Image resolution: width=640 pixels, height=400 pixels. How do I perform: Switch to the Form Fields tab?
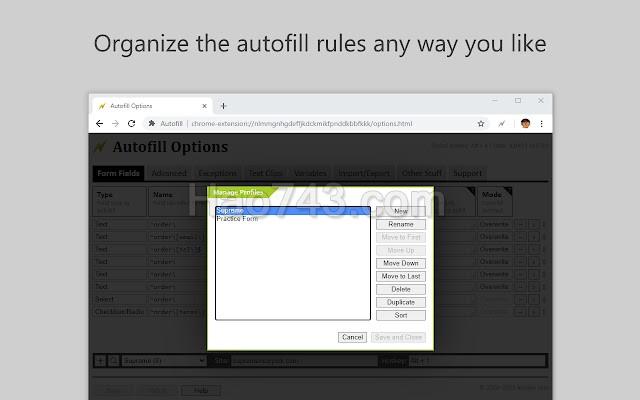point(118,173)
